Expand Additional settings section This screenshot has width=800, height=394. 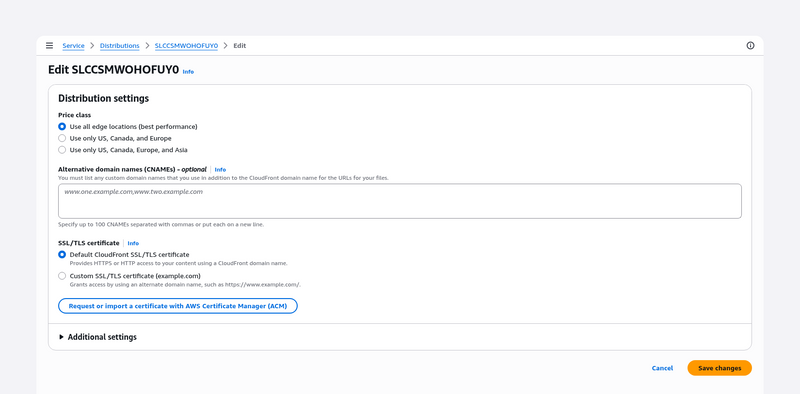[97, 337]
